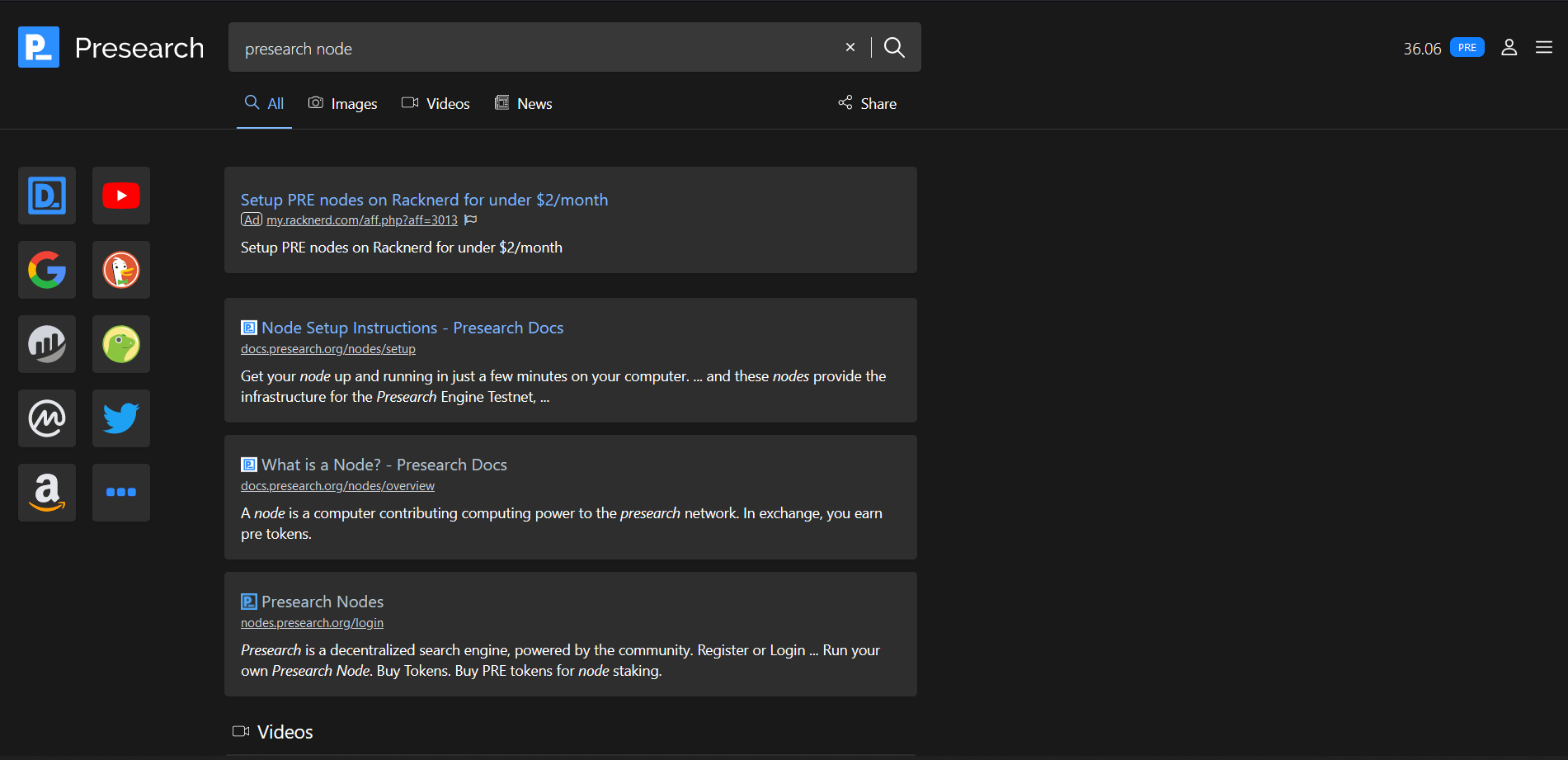Open 'Node Setup Instructions - Presearch Docs' result
The width and height of the screenshot is (1568, 760).
point(412,328)
